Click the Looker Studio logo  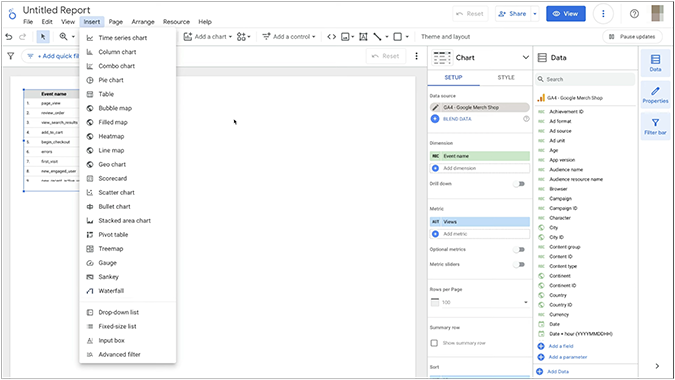(x=12, y=14)
